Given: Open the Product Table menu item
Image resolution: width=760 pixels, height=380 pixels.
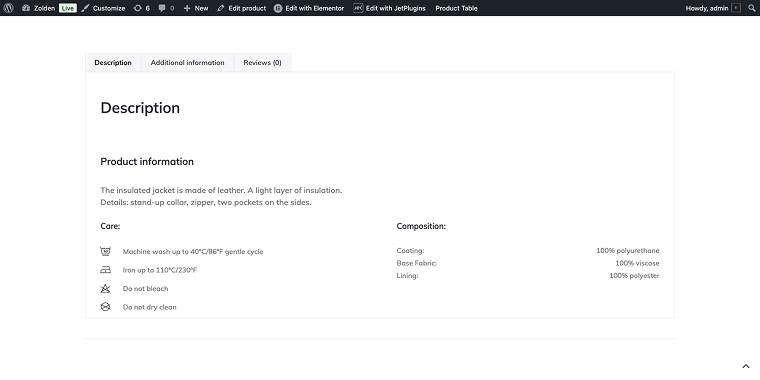Looking at the screenshot, I should click(x=456, y=8).
